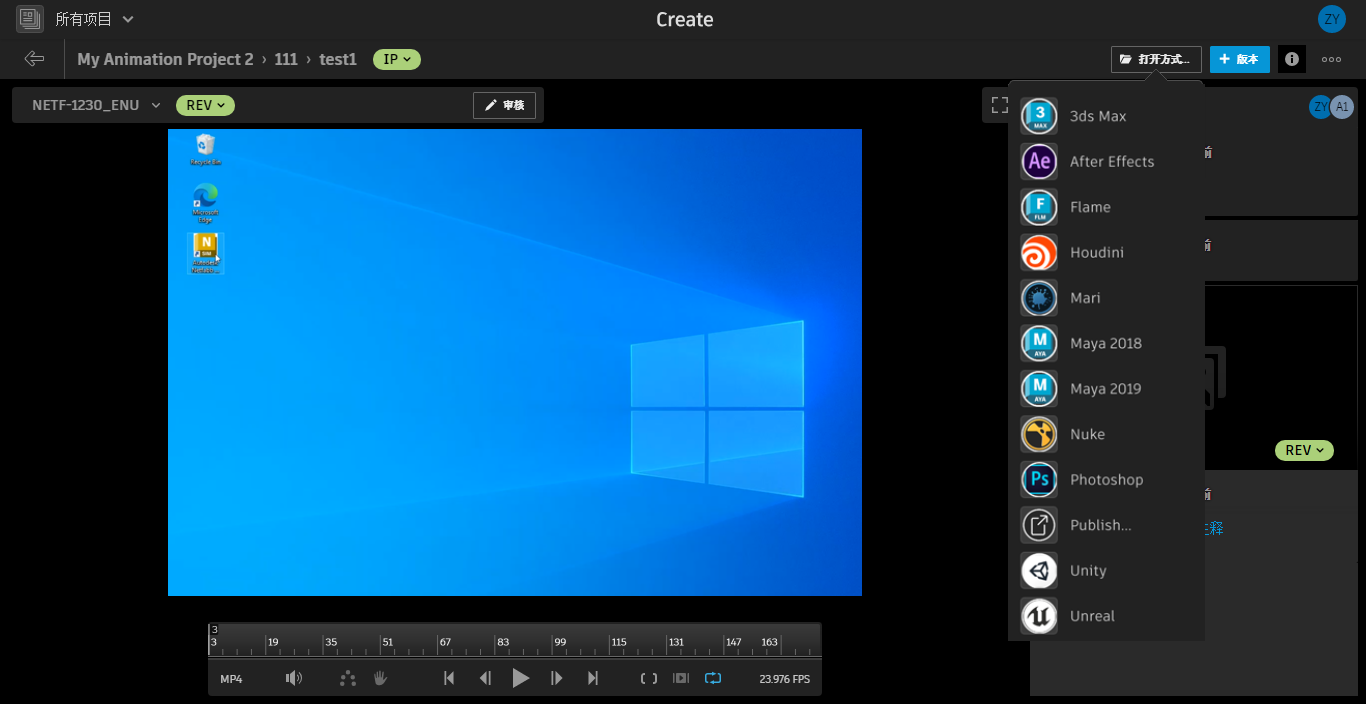Toggle the dots icon in playback bar
Viewport: 1366px width, 704px height.
347,678
